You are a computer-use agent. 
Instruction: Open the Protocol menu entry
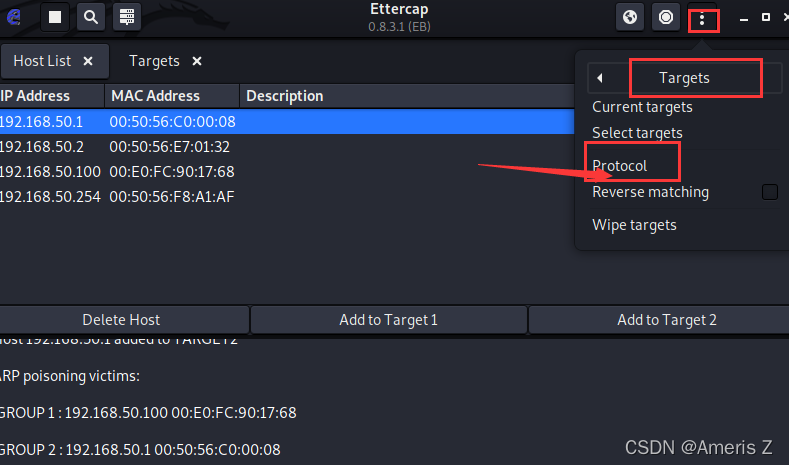[619, 166]
